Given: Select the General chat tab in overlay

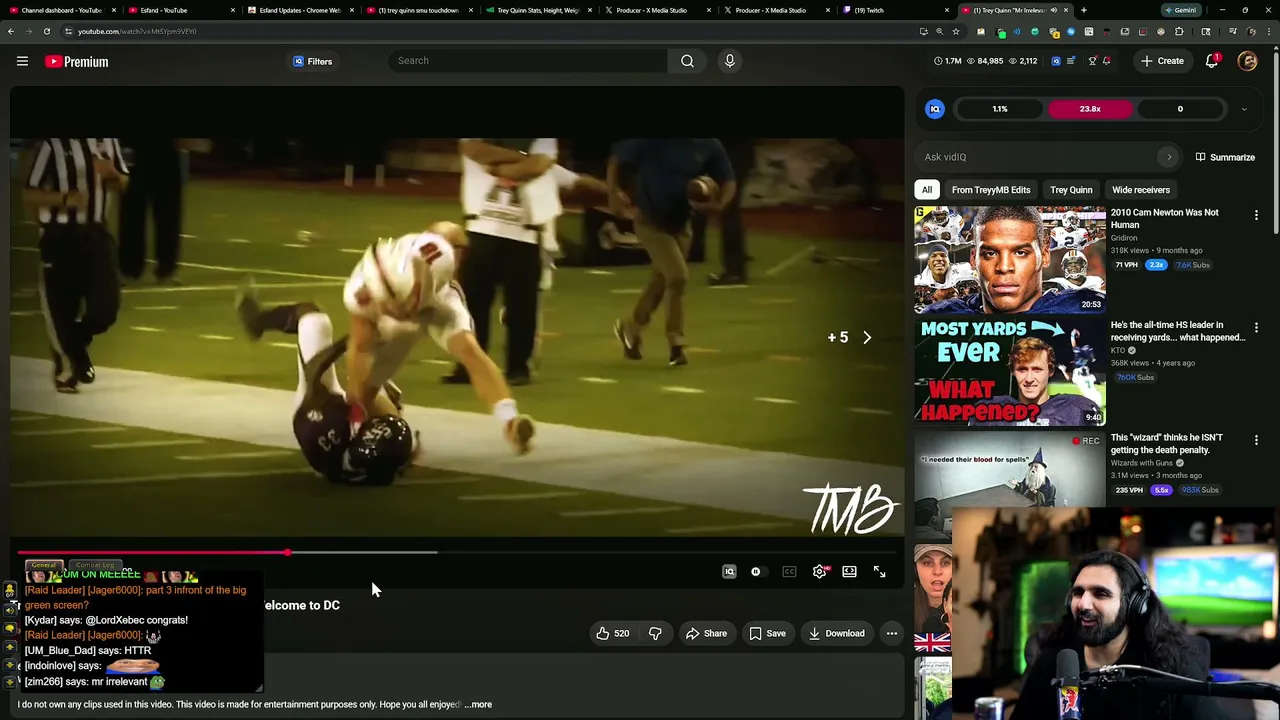Looking at the screenshot, I should pos(43,565).
